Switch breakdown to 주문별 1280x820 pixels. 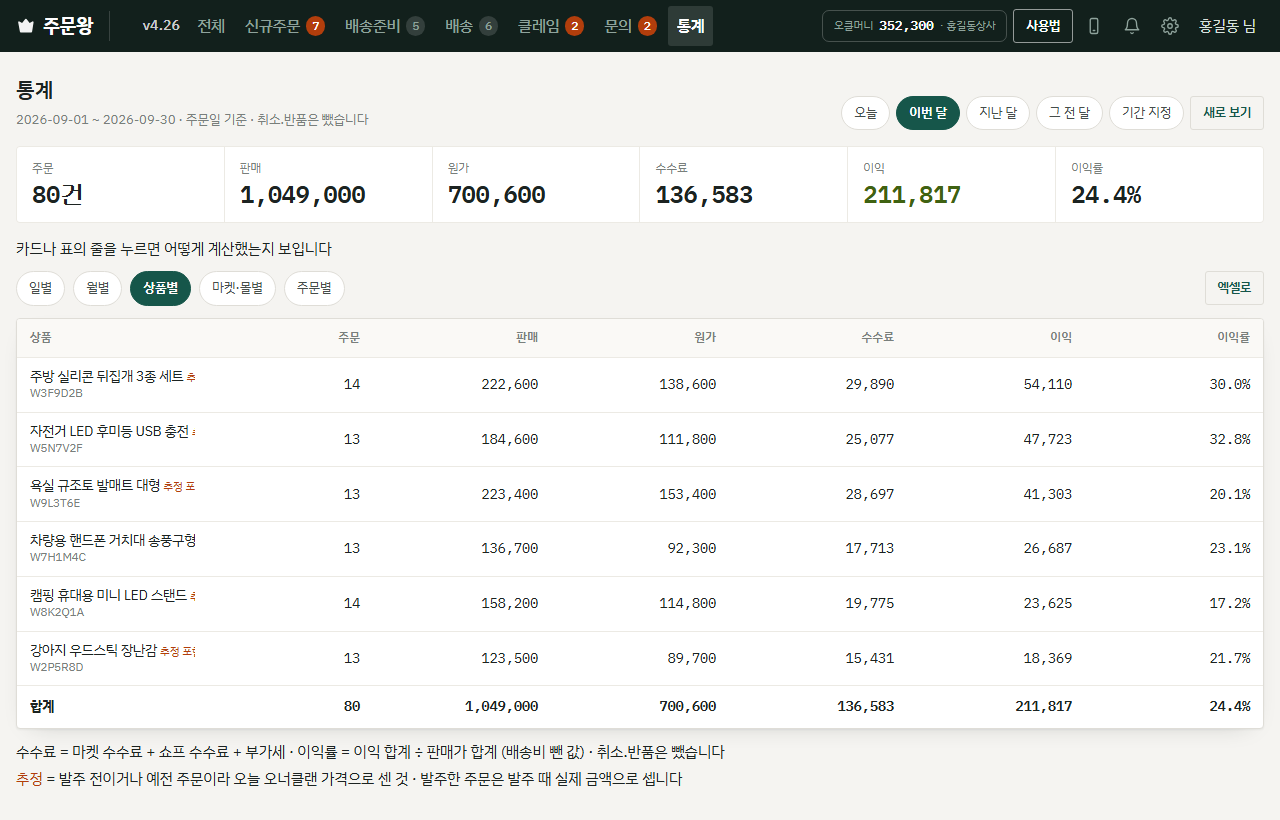314,288
